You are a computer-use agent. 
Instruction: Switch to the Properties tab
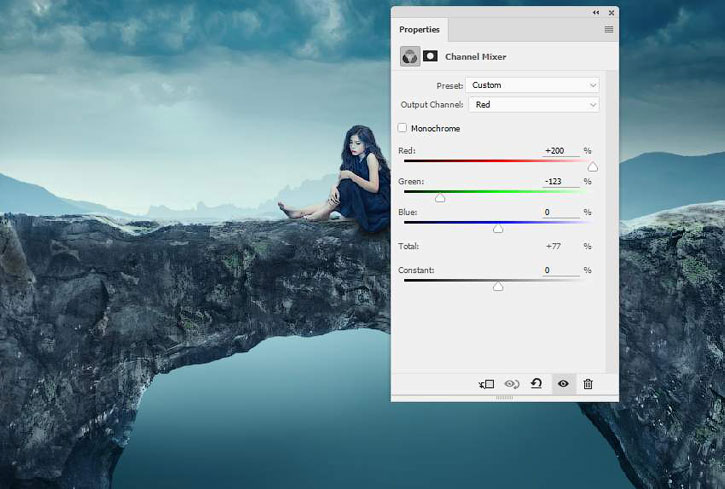tap(419, 30)
